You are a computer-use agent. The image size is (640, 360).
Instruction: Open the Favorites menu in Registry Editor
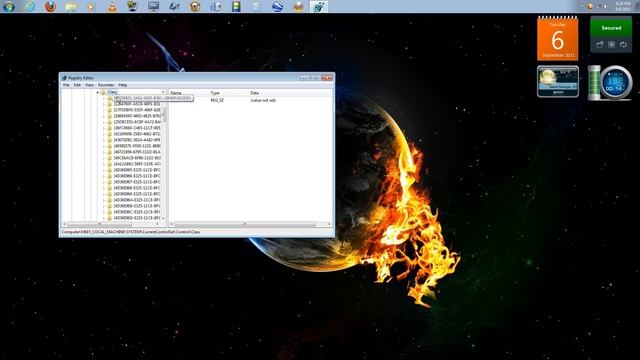point(106,85)
